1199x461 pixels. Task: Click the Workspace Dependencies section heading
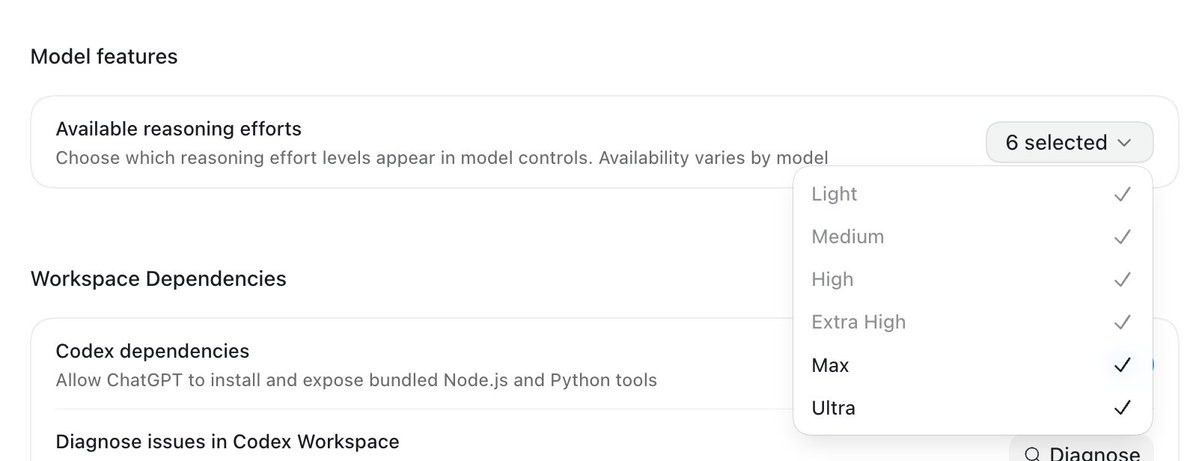click(x=158, y=279)
